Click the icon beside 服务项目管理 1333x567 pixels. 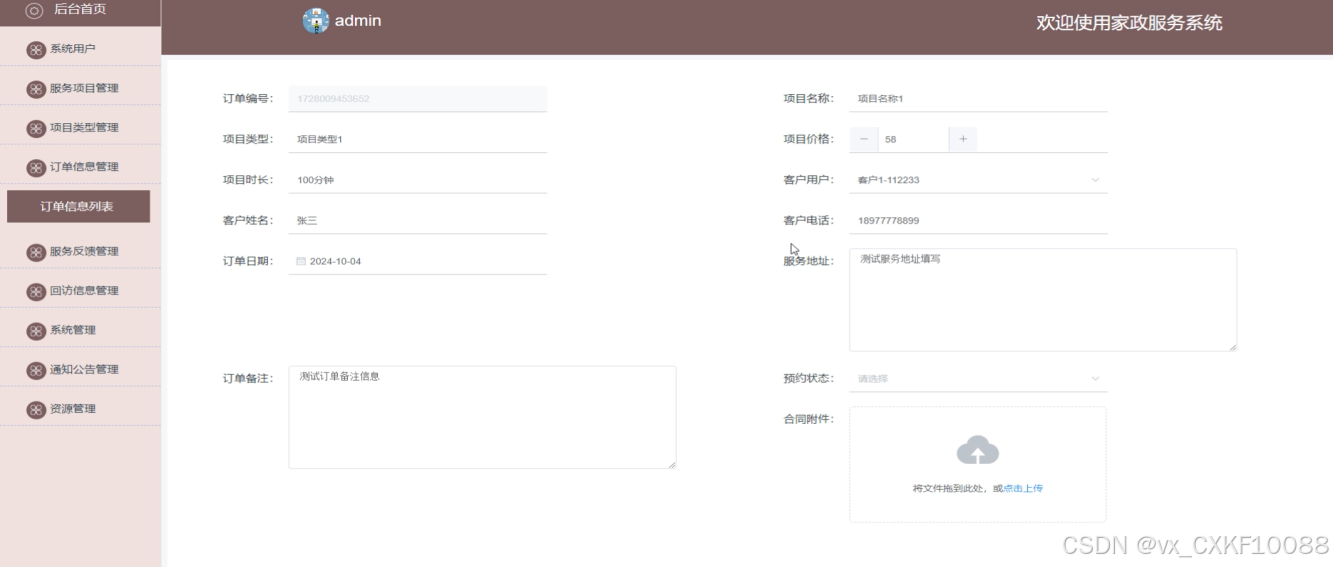pos(36,88)
